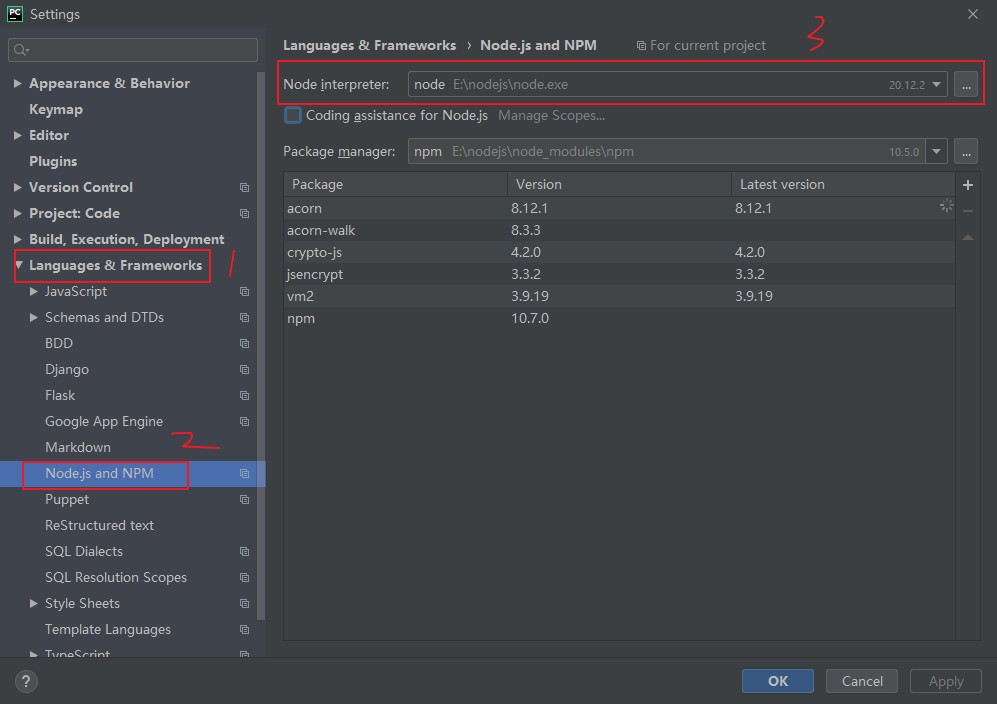Click project-level icon beside SQL Dialects
The width and height of the screenshot is (997, 704).
(x=244, y=551)
